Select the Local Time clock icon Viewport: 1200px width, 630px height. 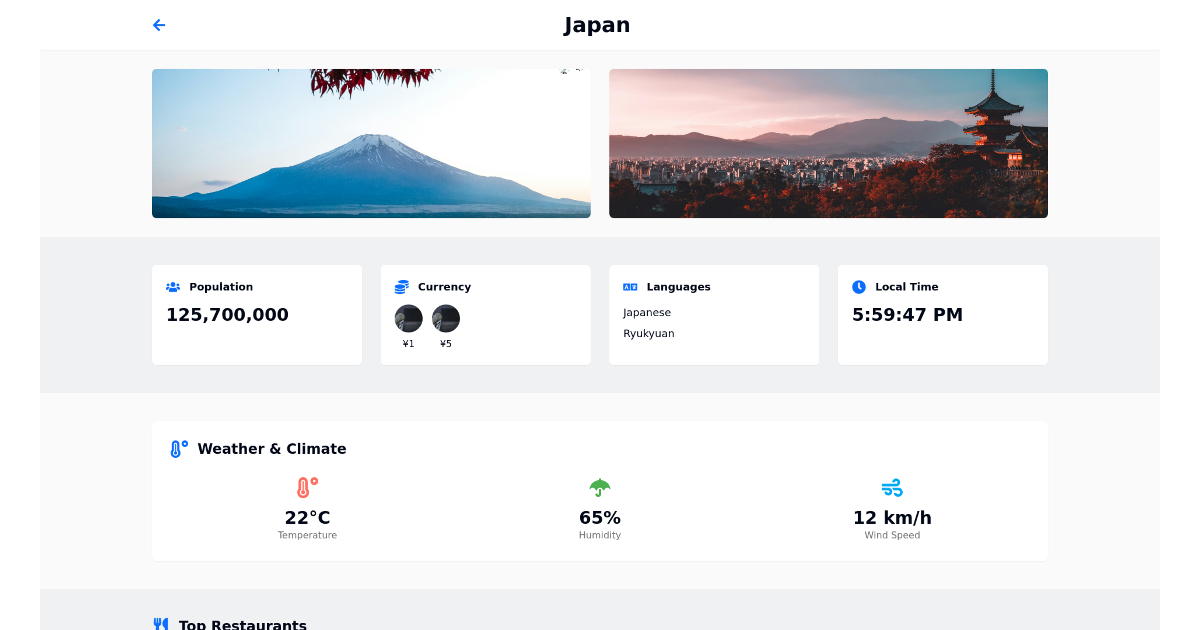point(858,286)
